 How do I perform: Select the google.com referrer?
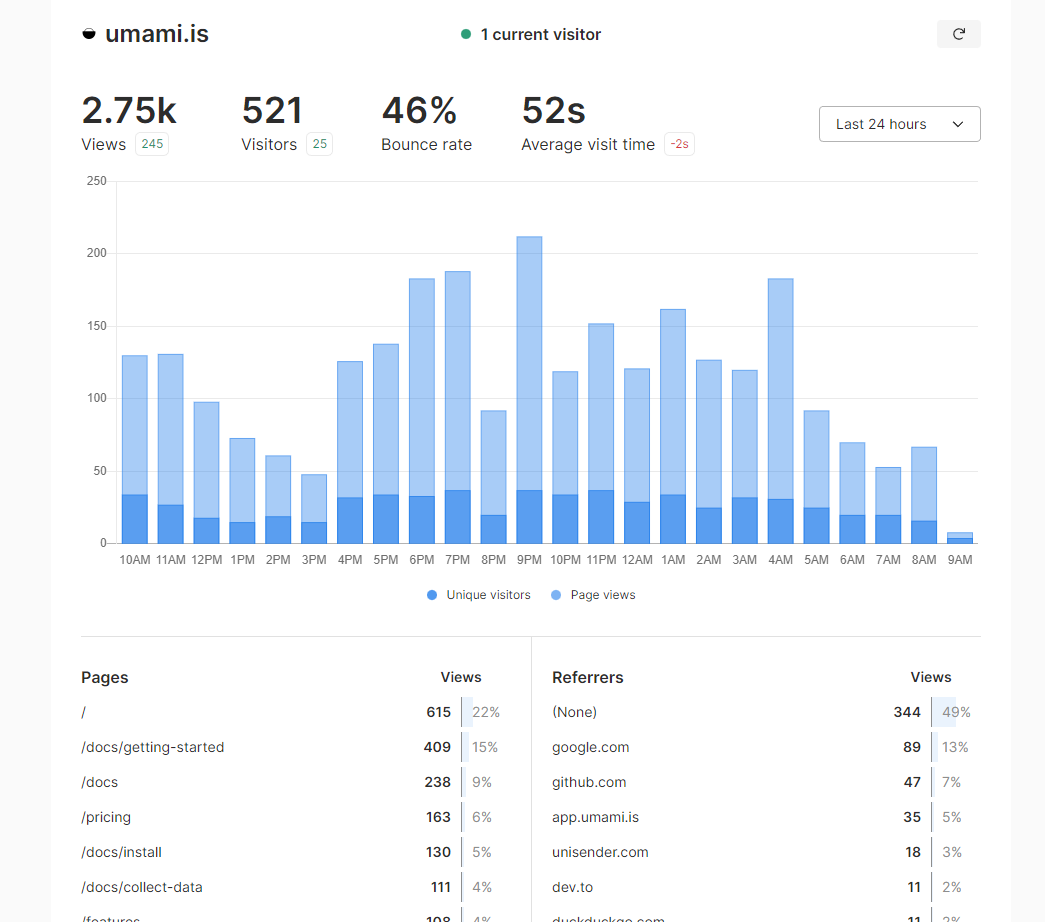[590, 747]
